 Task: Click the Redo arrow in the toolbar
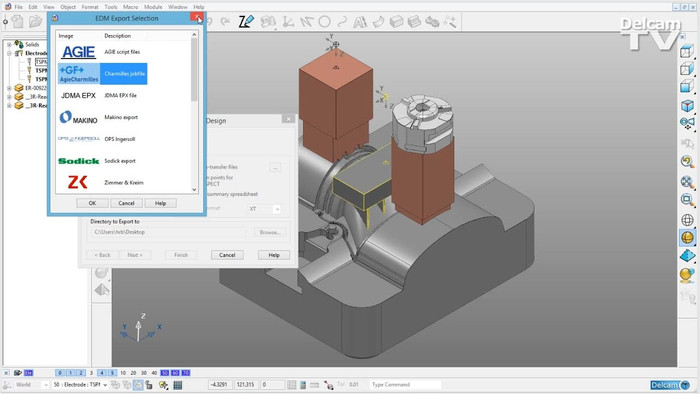[225, 21]
